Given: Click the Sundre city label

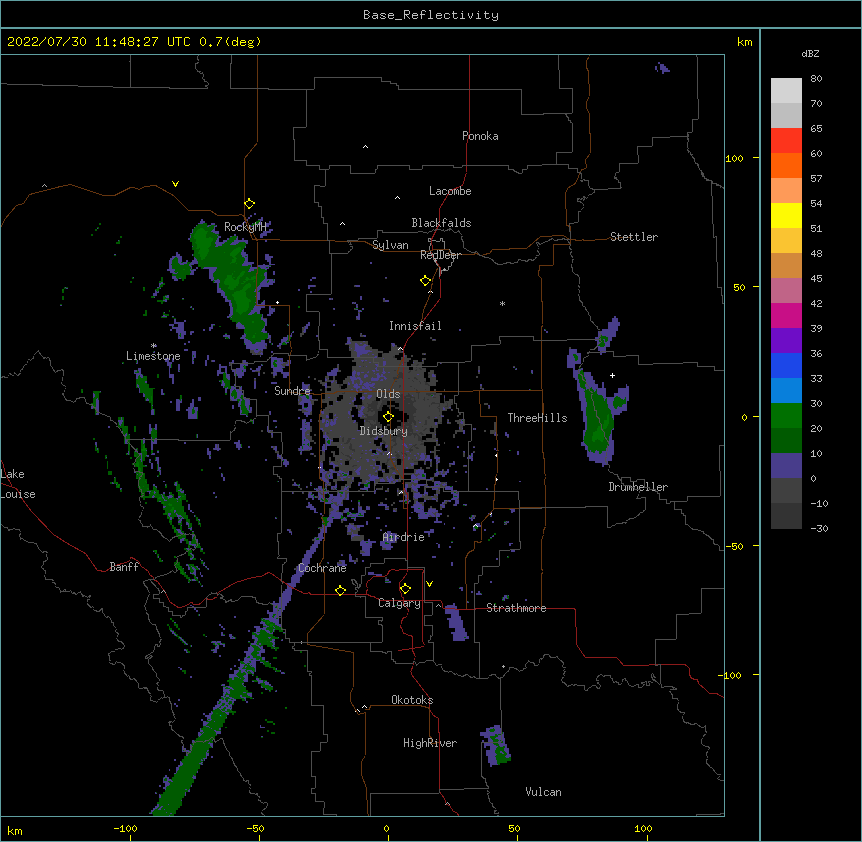Looking at the screenshot, I should 292,391.
